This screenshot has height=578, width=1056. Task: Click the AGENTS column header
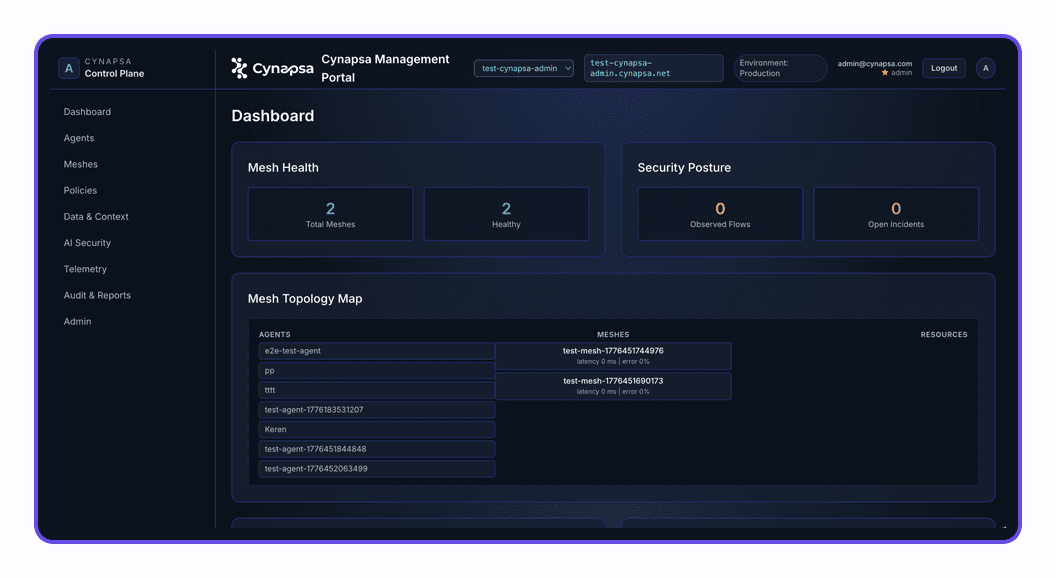[275, 334]
